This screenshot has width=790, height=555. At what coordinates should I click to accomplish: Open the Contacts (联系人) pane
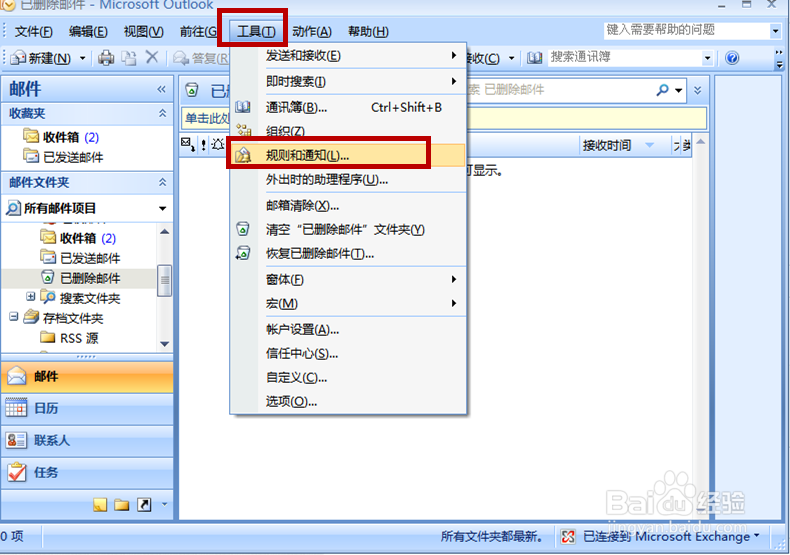pos(87,440)
